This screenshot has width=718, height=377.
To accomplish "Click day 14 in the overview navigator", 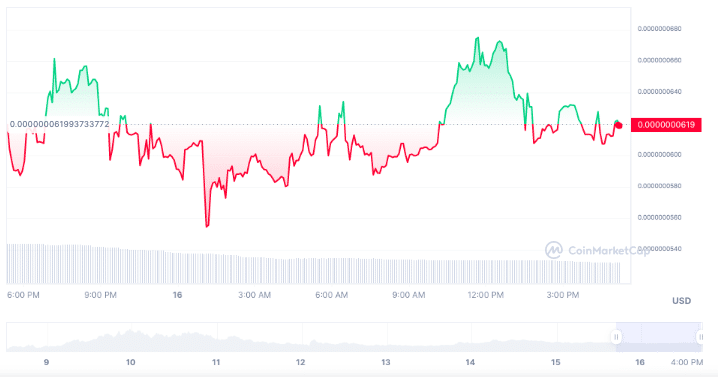I will (470, 362).
